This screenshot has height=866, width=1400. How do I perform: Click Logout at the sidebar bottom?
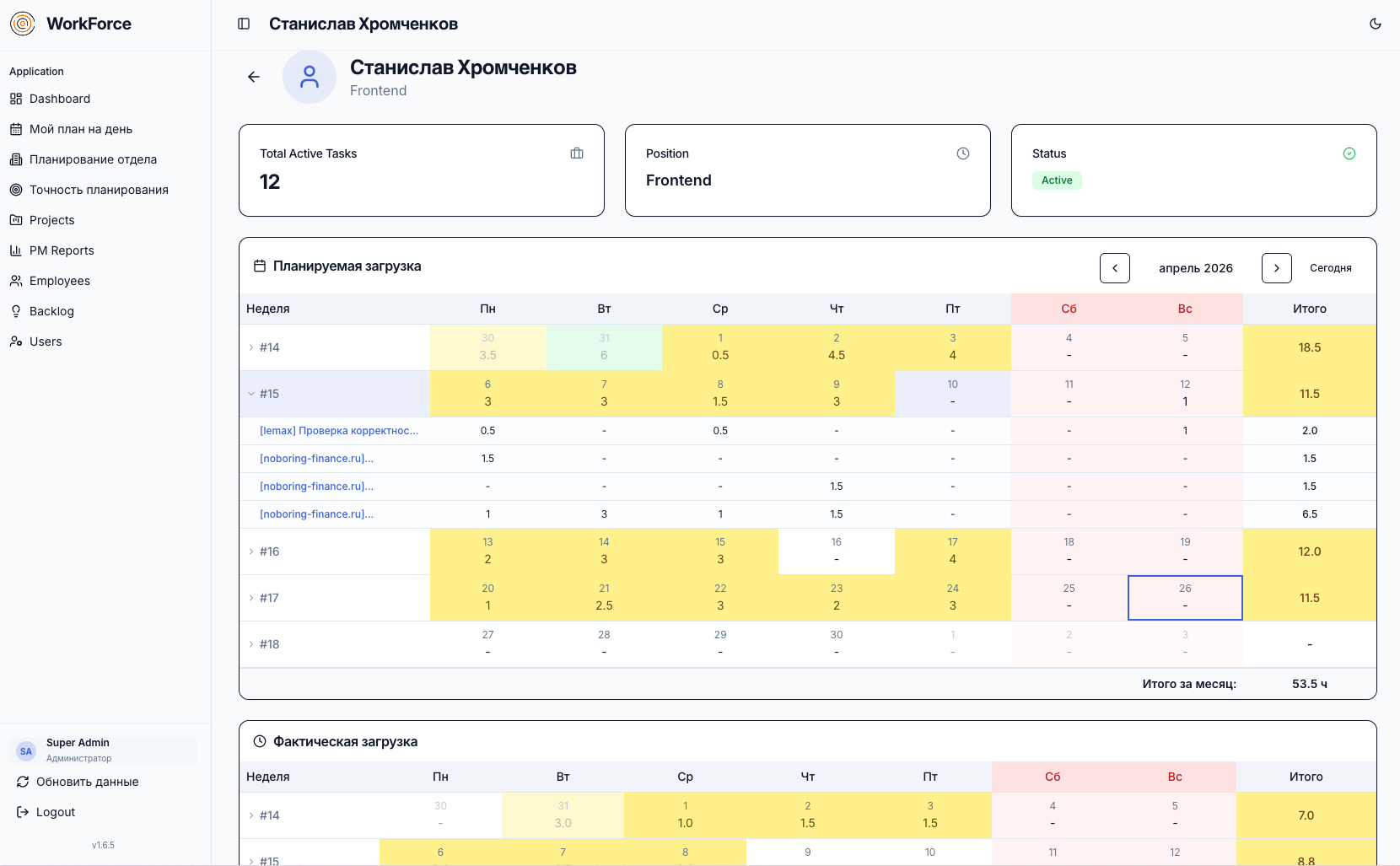pos(55,812)
